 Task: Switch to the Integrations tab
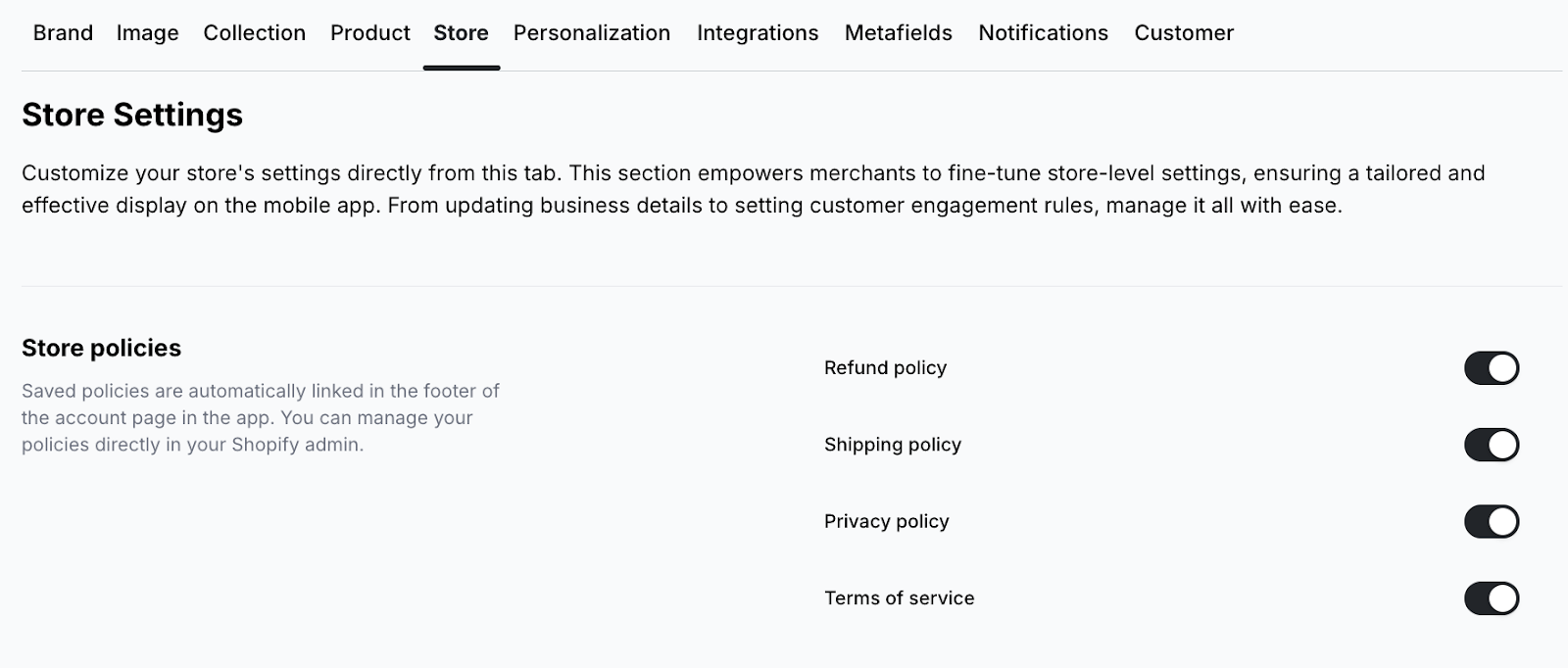pyautogui.click(x=758, y=33)
